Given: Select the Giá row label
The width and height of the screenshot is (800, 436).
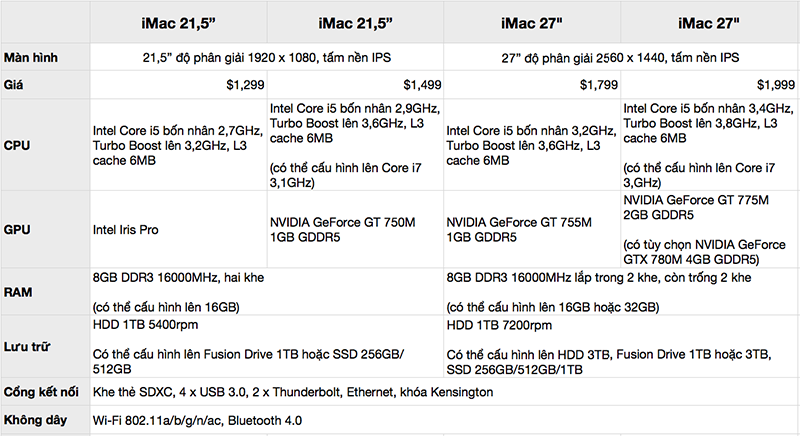Looking at the screenshot, I should 15,86.
